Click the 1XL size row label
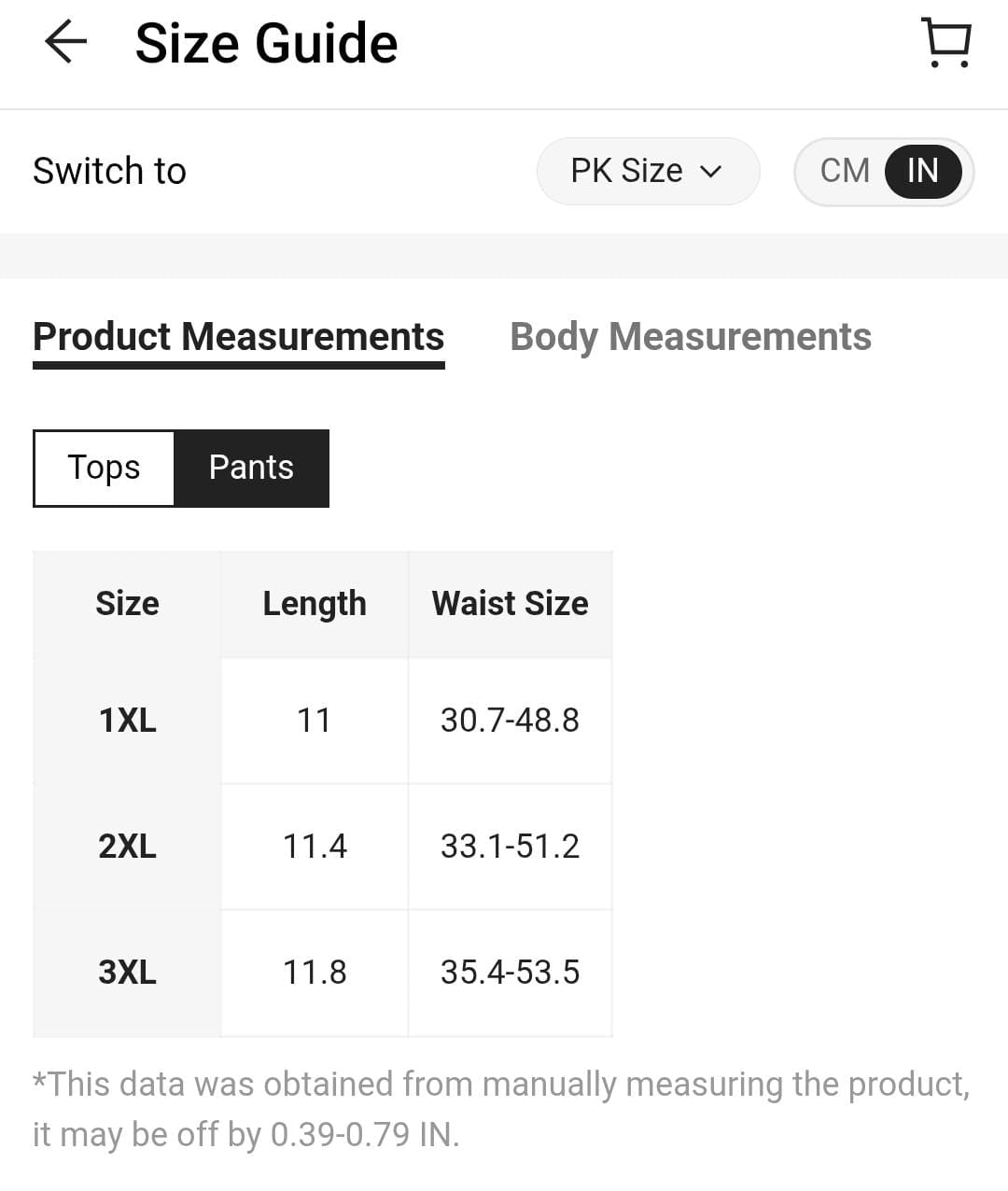 pos(127,721)
